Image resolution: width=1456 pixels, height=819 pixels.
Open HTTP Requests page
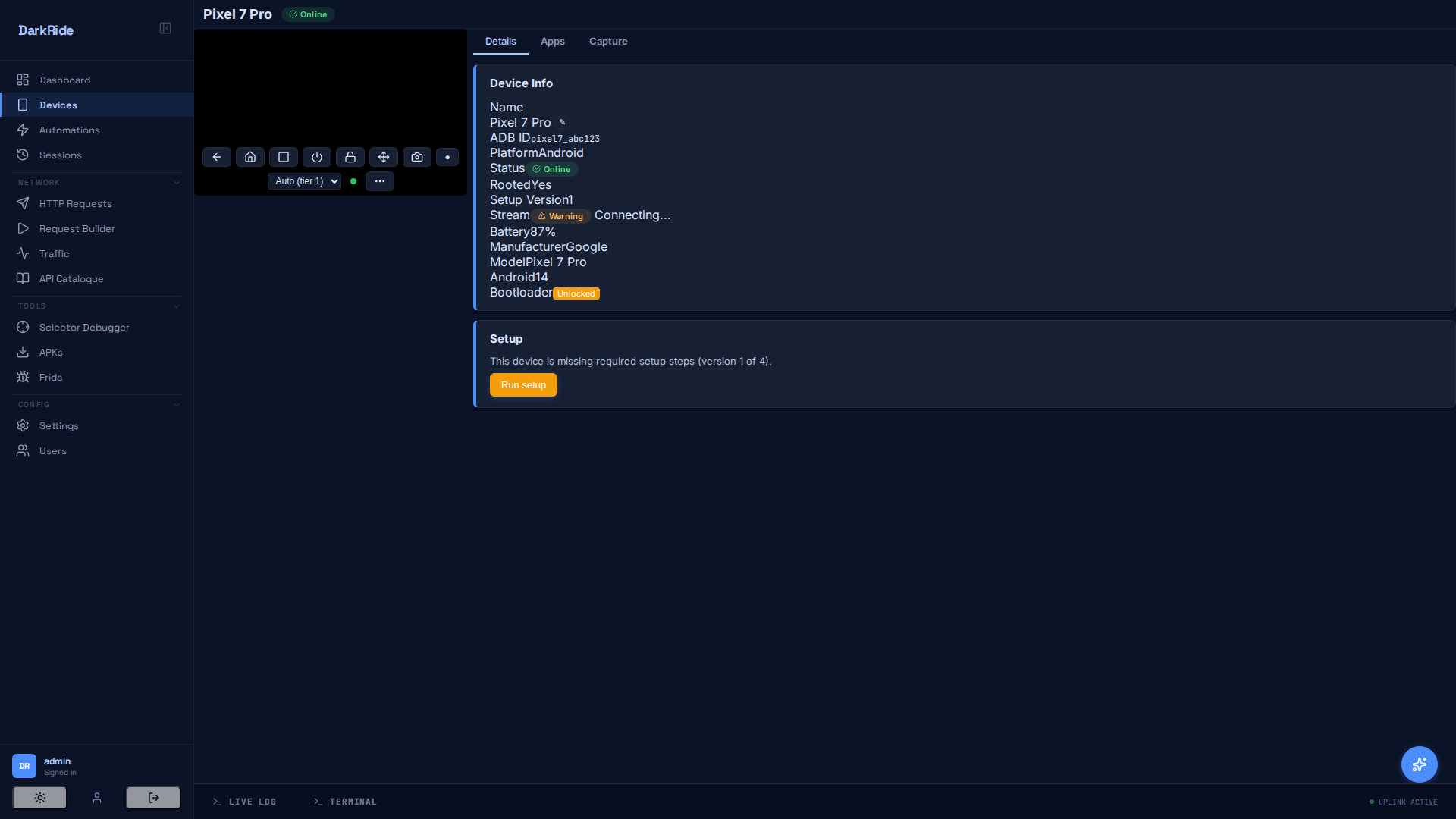(97, 203)
